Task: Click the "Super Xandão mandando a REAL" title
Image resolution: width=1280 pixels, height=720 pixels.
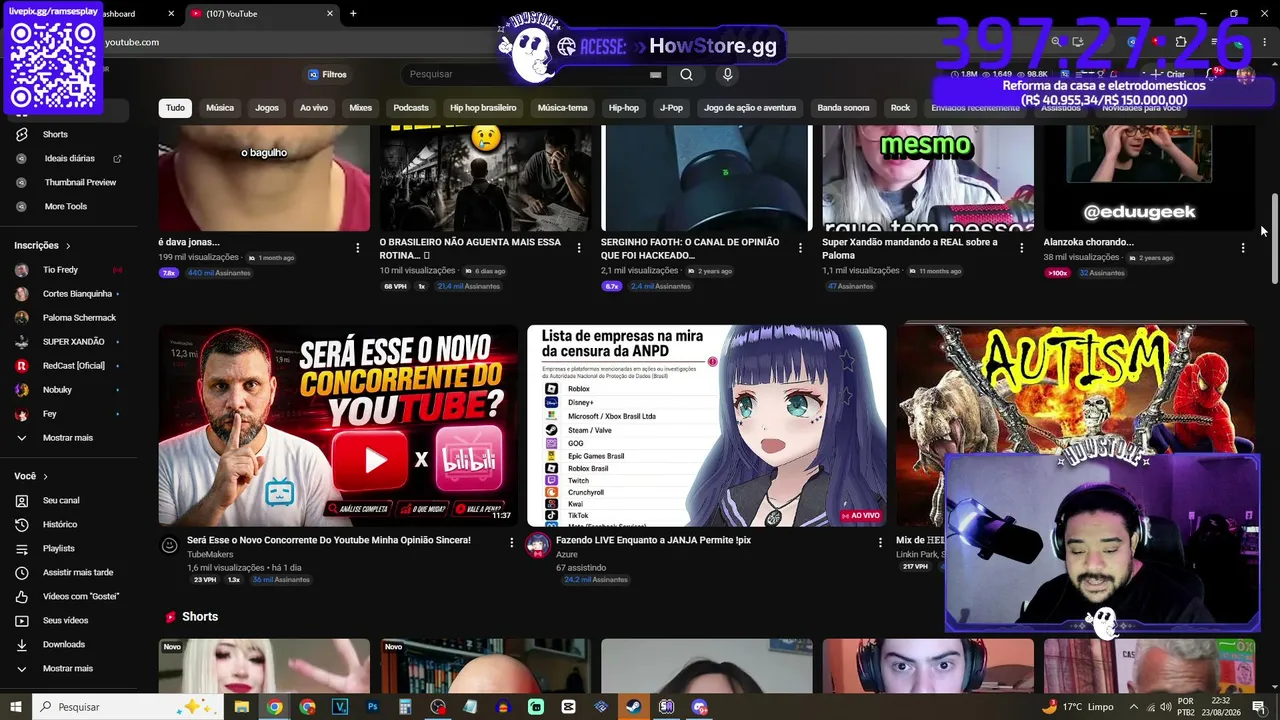Action: tap(910, 248)
